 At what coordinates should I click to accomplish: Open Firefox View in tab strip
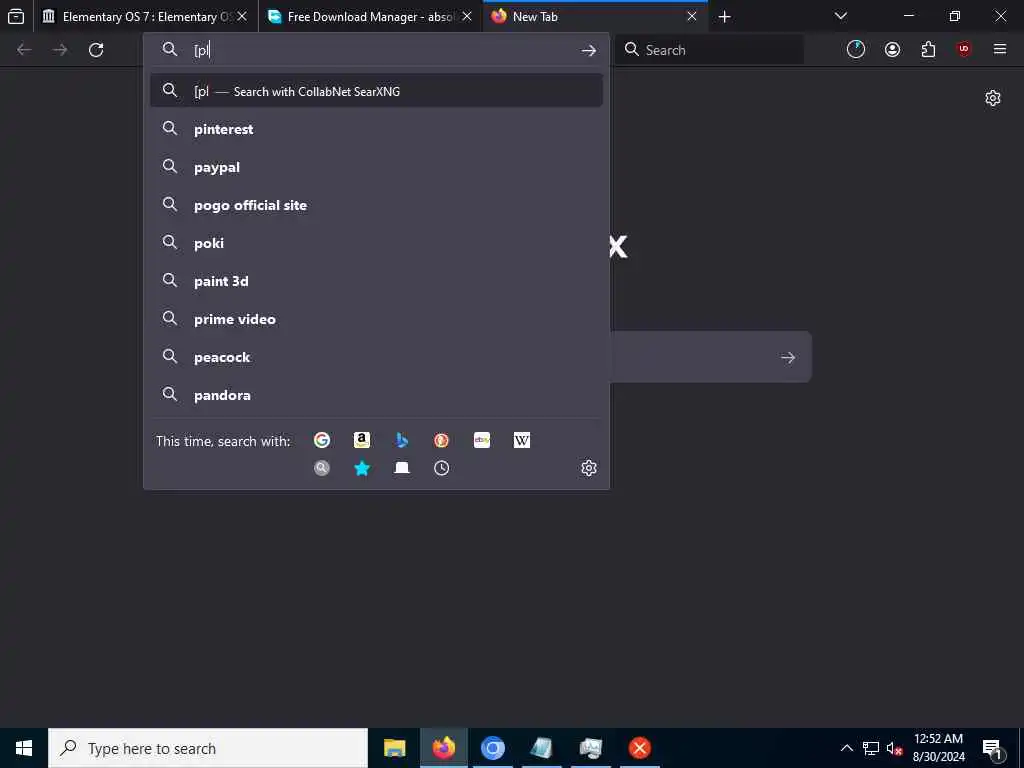click(16, 16)
